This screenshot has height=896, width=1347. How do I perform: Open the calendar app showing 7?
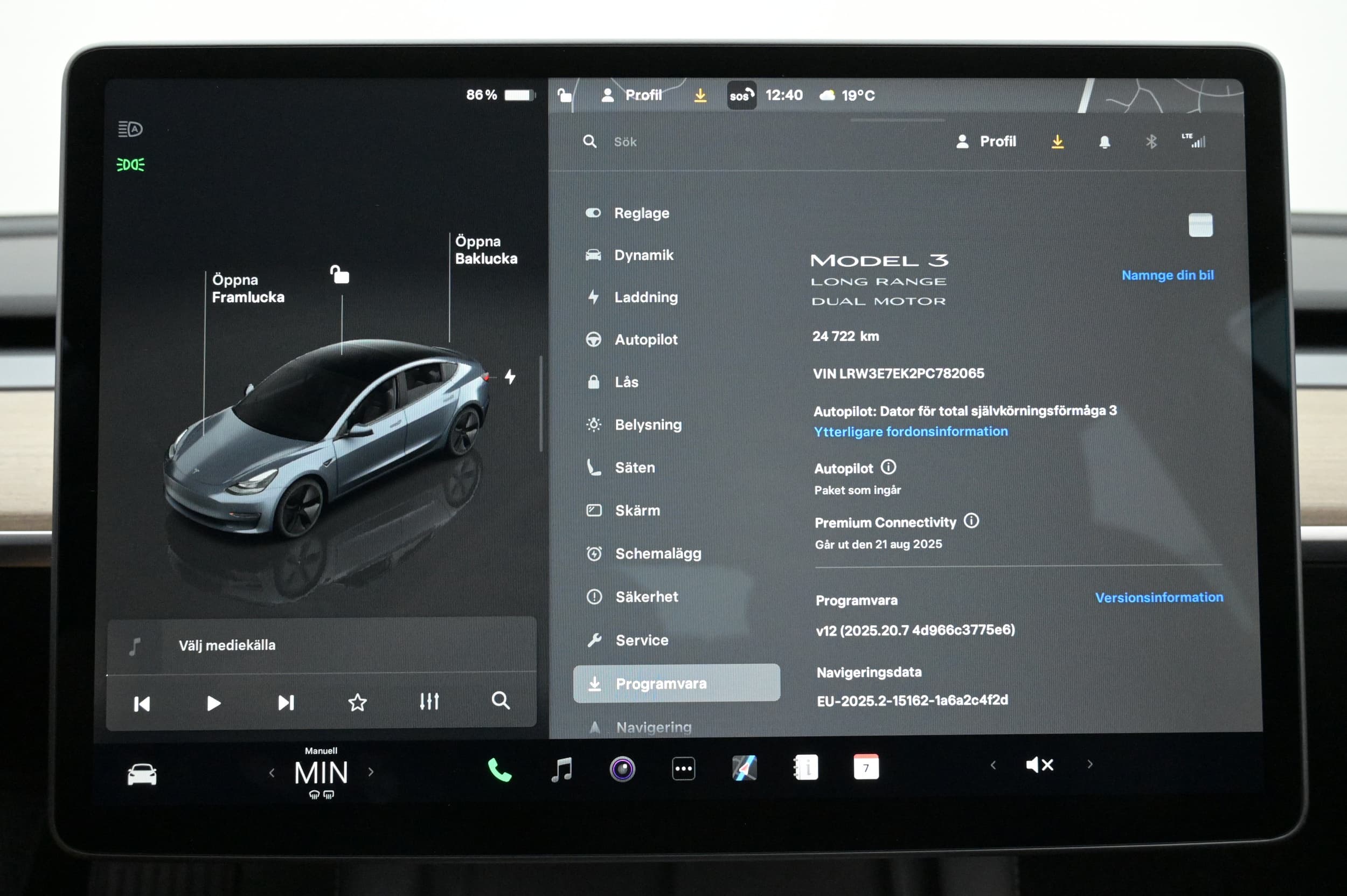(866, 767)
